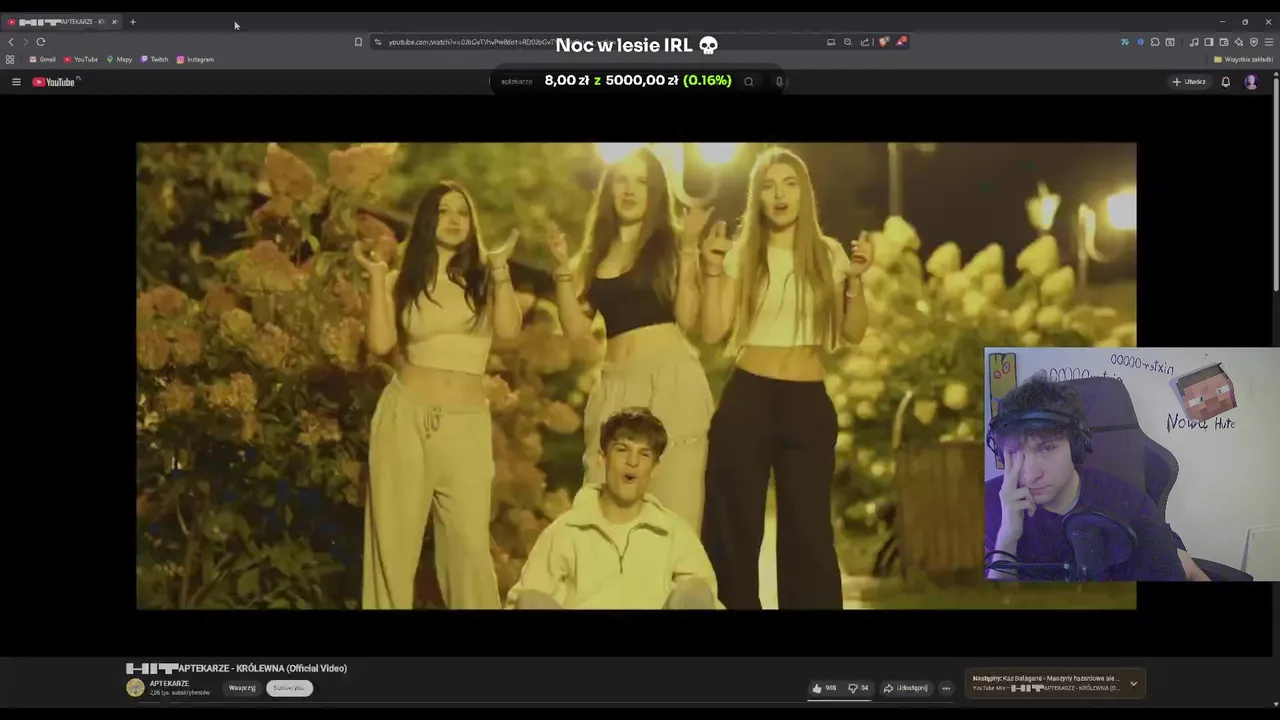Image resolution: width=1280 pixels, height=720 pixels.
Task: Go back with the browser back arrow
Action: click(11, 42)
